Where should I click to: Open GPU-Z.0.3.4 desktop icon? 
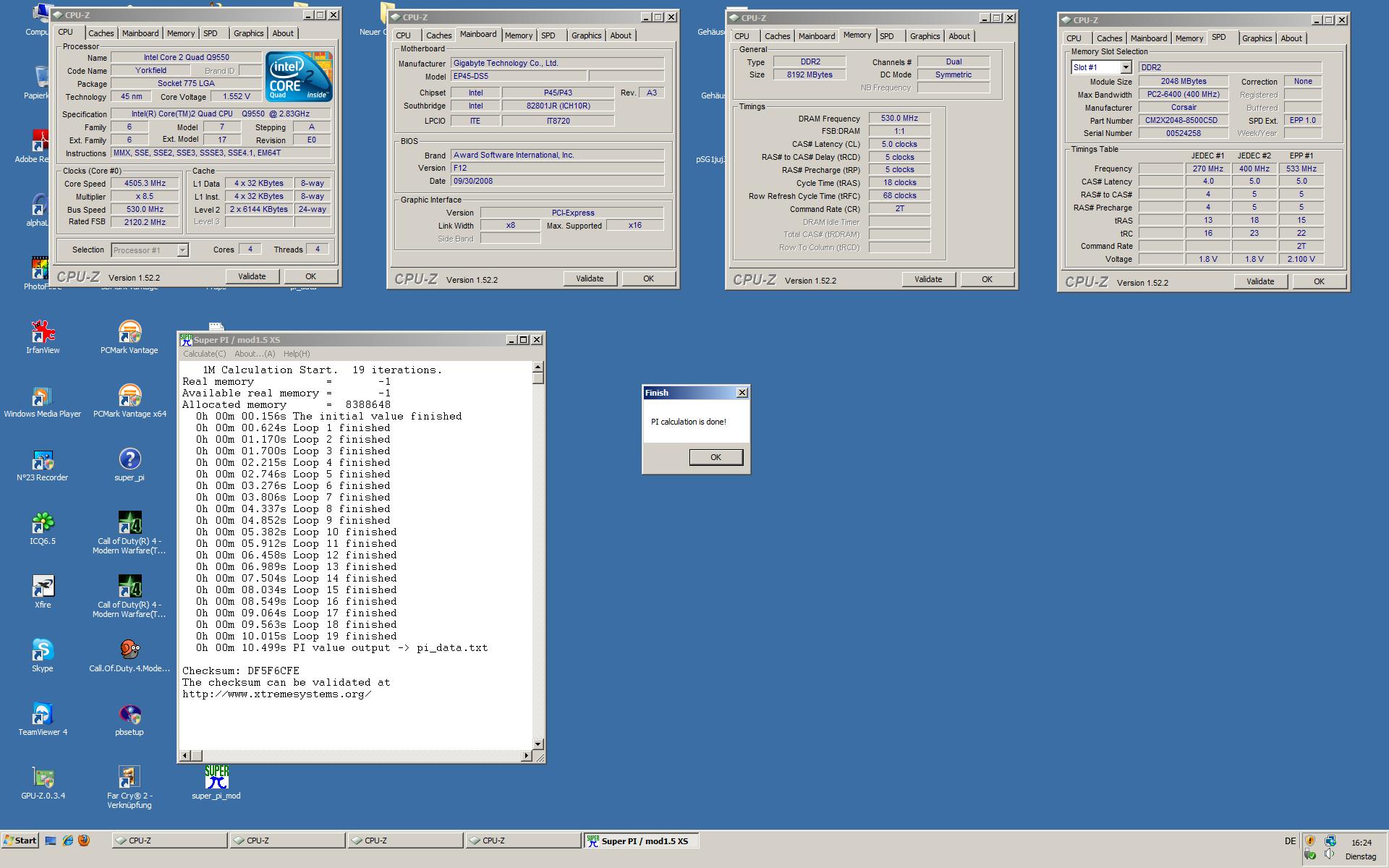click(43, 783)
